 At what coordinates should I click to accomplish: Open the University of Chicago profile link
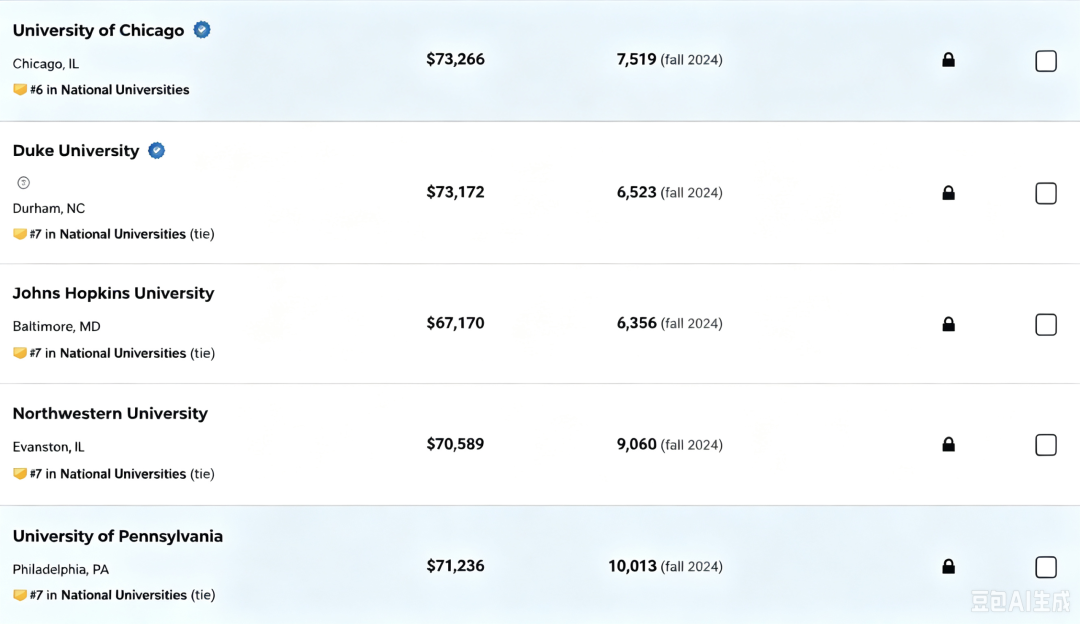98,30
